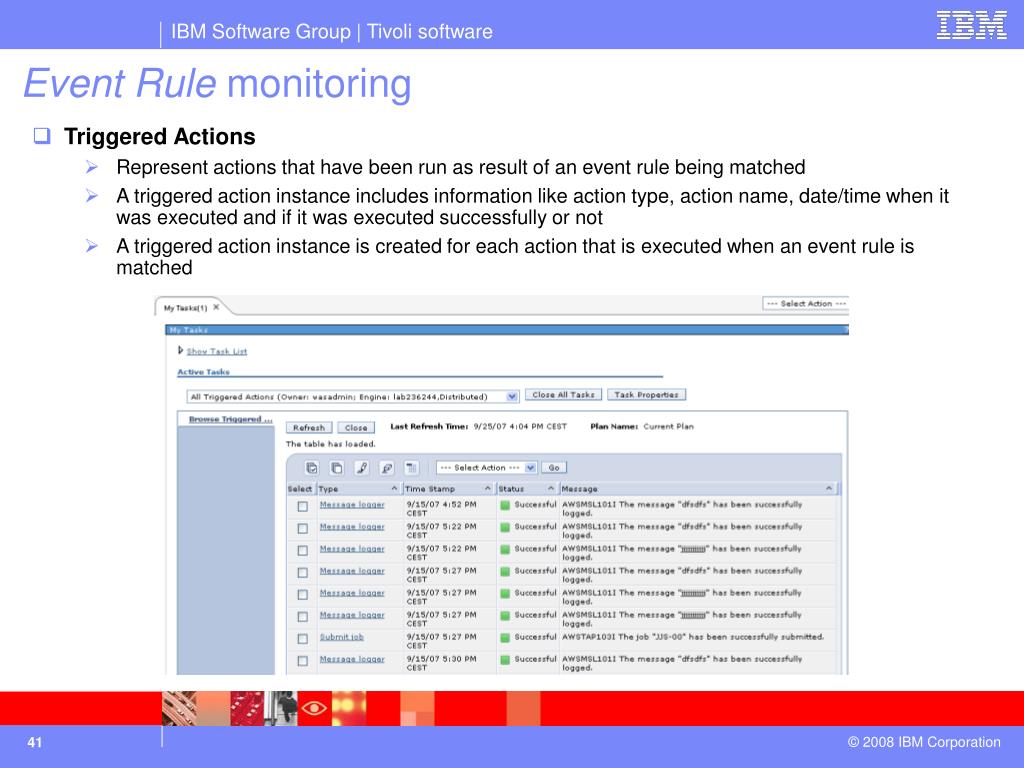
Task: Open the Show Task List link
Action: click(x=217, y=351)
